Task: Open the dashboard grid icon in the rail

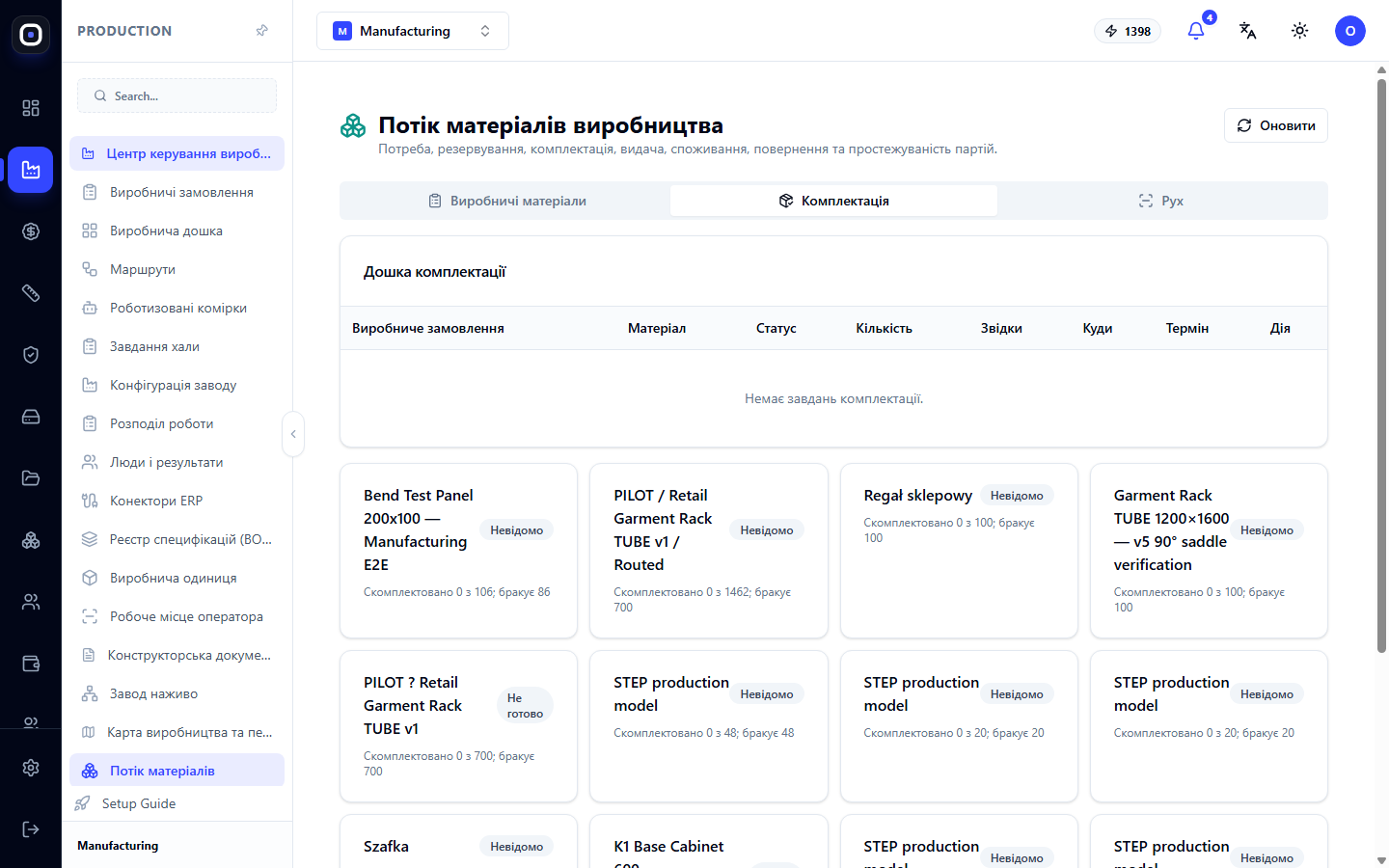Action: (31, 108)
